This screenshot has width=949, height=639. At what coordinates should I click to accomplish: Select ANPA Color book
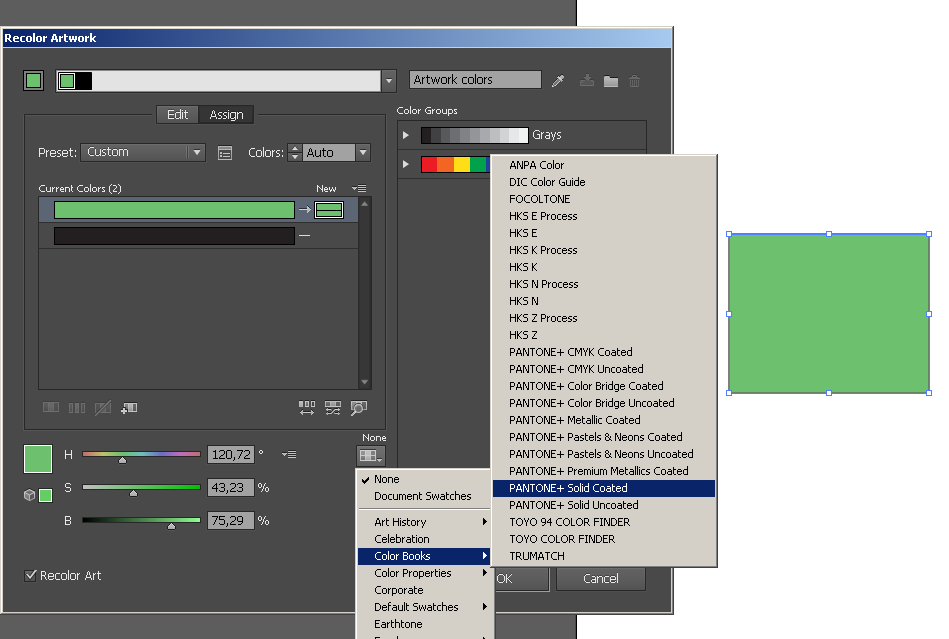click(604, 165)
